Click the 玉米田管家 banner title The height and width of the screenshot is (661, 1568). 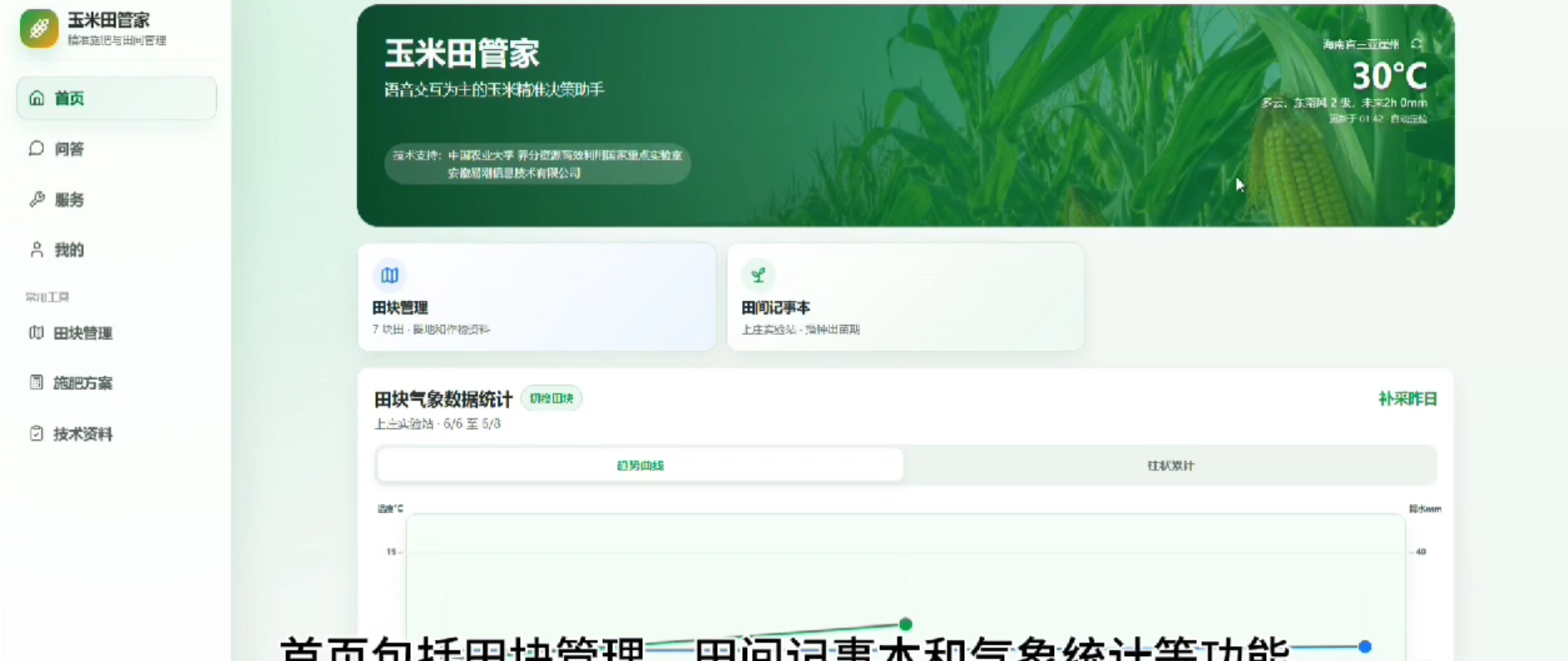pos(462,53)
